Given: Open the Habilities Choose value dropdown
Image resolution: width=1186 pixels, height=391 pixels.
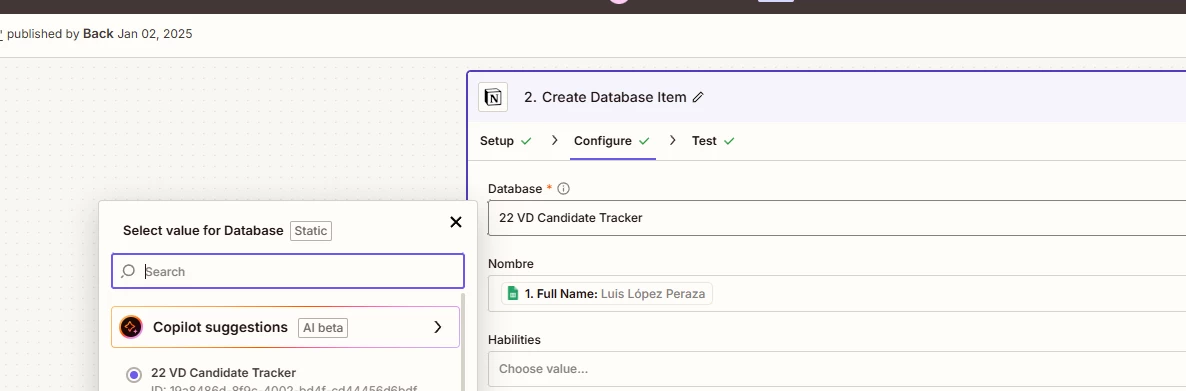Looking at the screenshot, I should point(837,369).
